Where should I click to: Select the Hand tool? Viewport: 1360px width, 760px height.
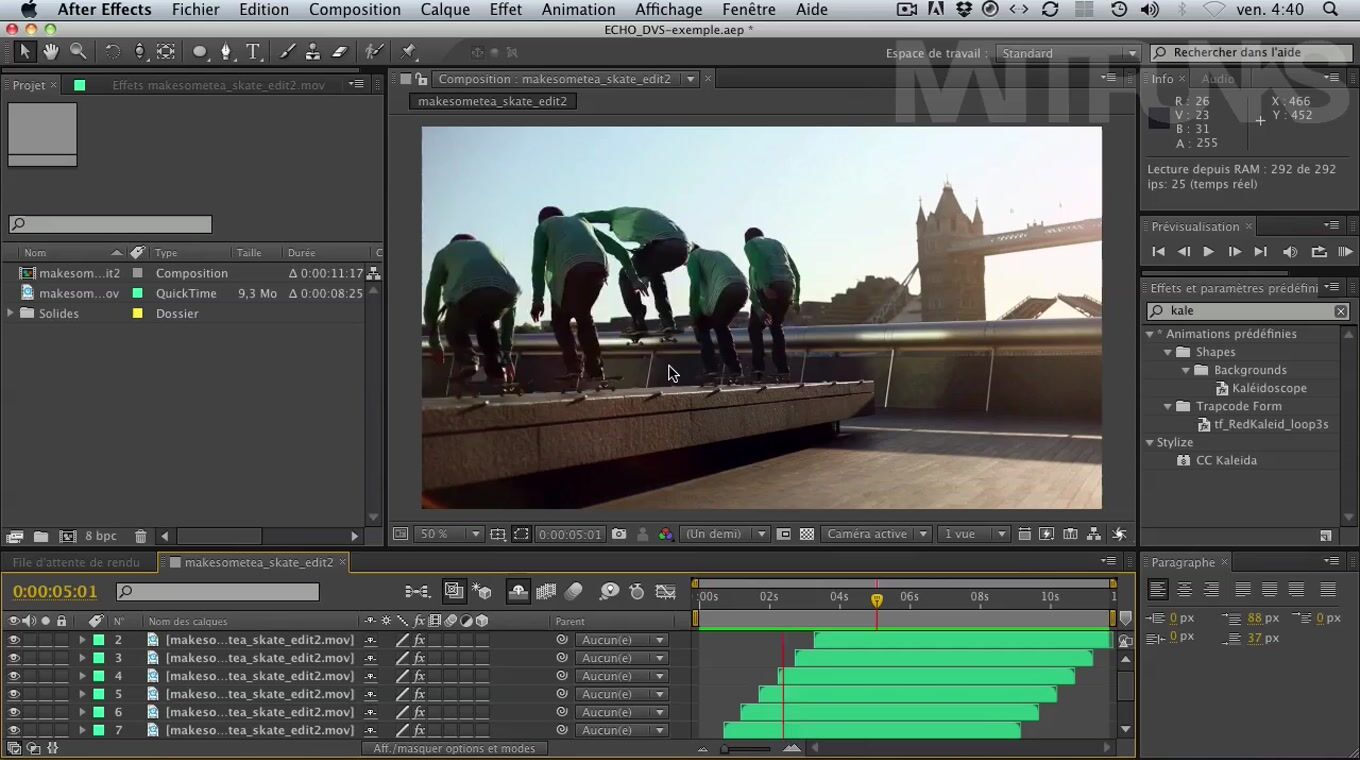[50, 52]
